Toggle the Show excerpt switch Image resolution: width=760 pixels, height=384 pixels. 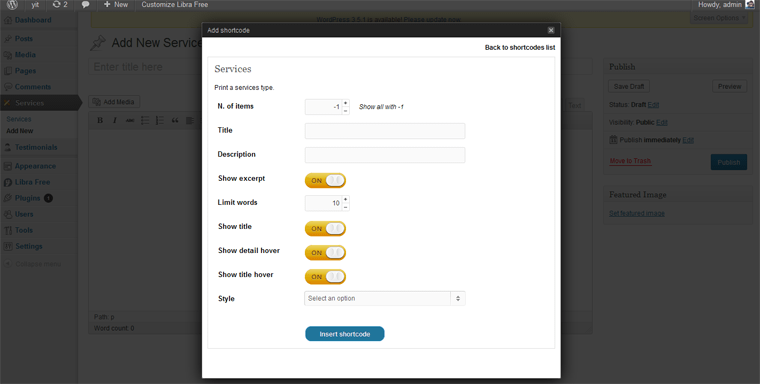[325, 180]
